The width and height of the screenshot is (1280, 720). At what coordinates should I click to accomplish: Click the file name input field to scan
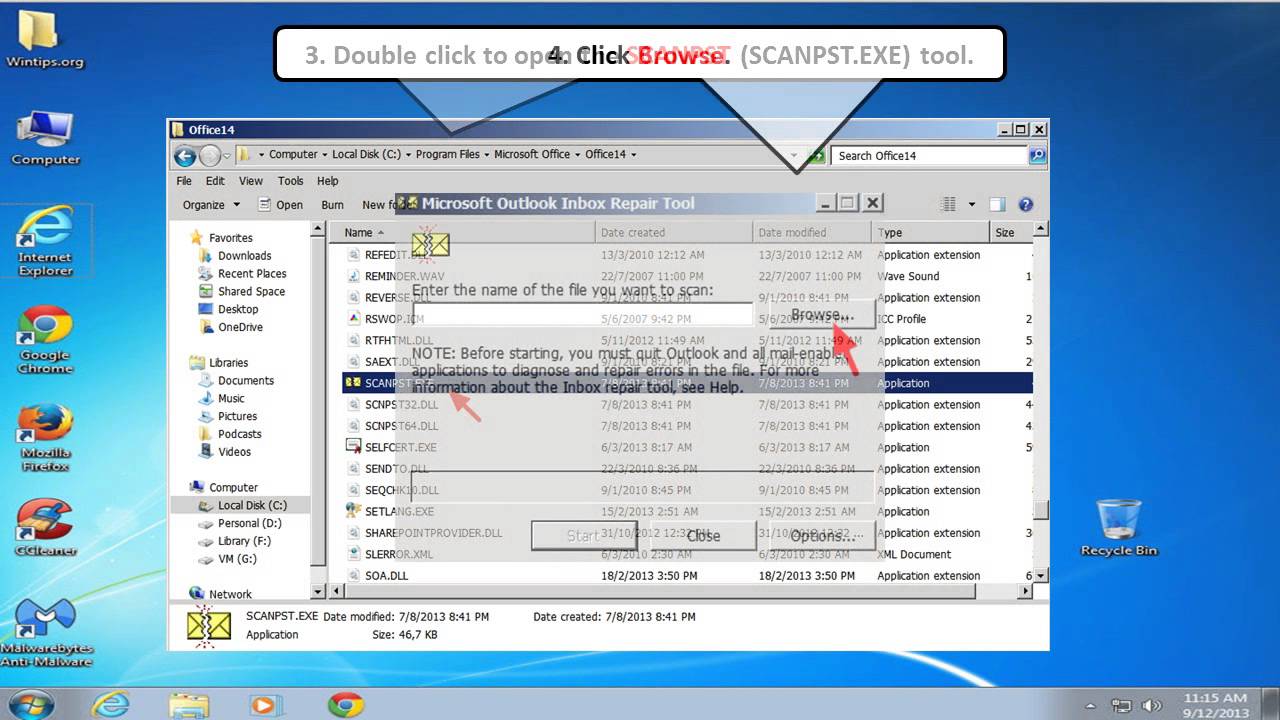[x=581, y=315]
